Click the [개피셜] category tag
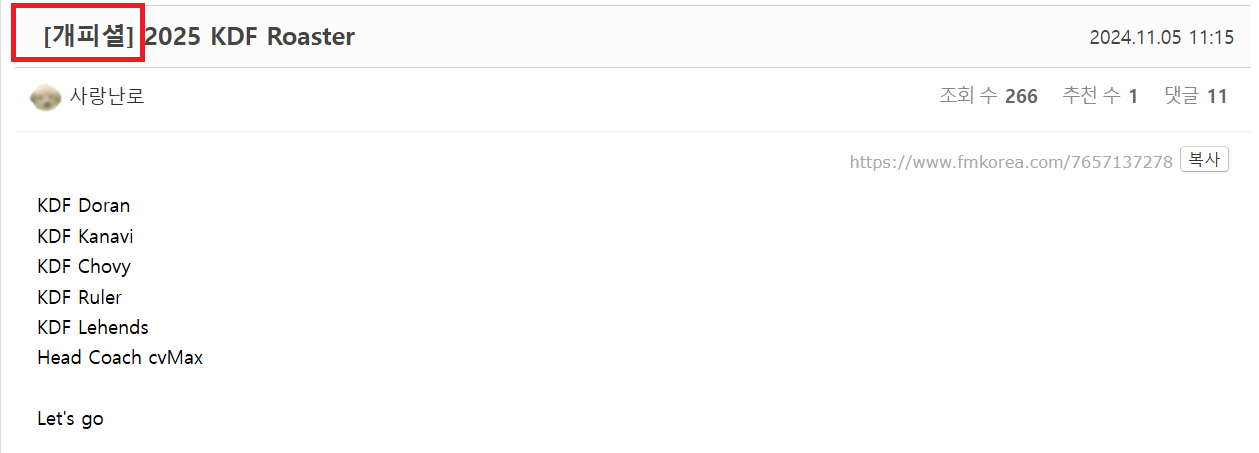 88,37
